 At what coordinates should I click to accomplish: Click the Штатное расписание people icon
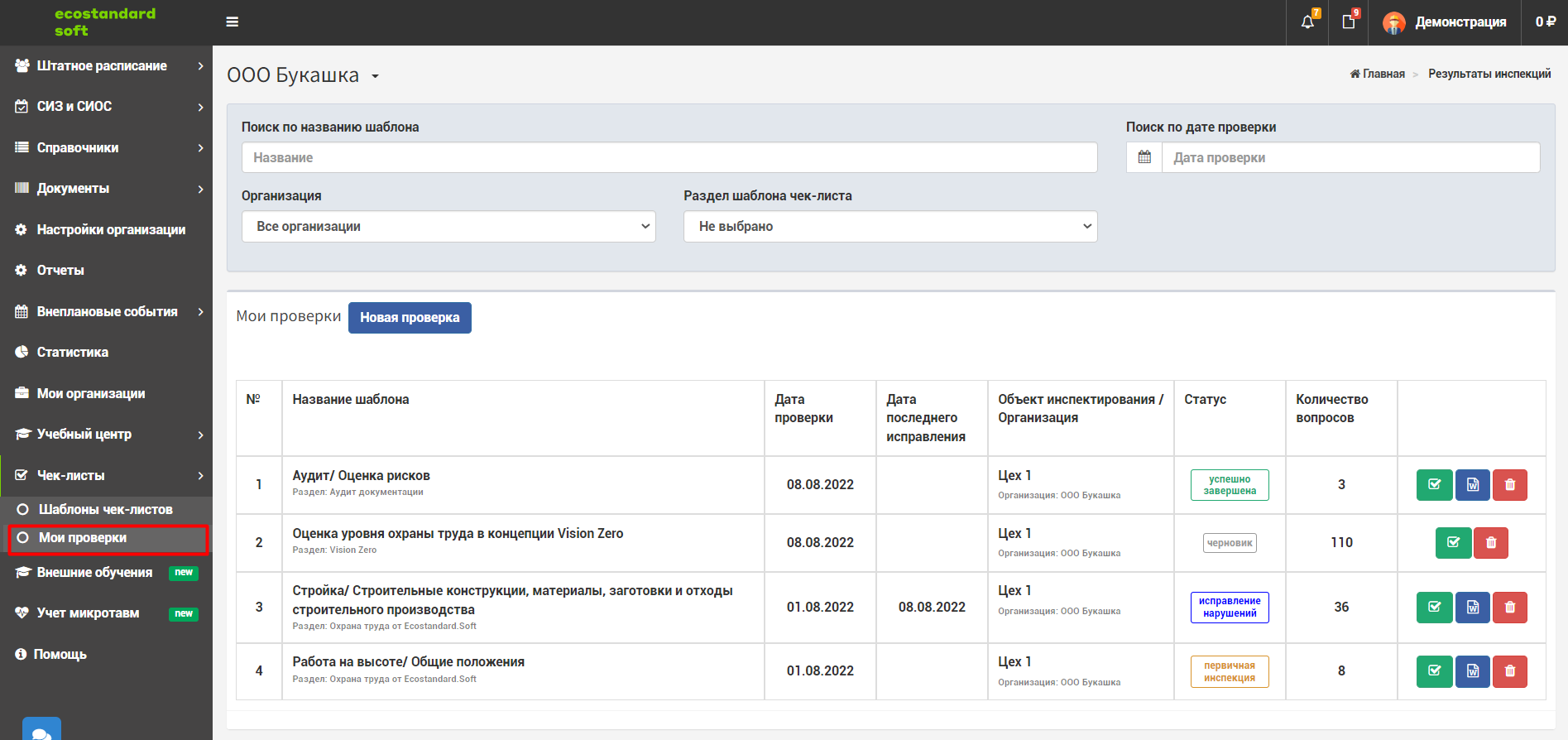[x=22, y=65]
